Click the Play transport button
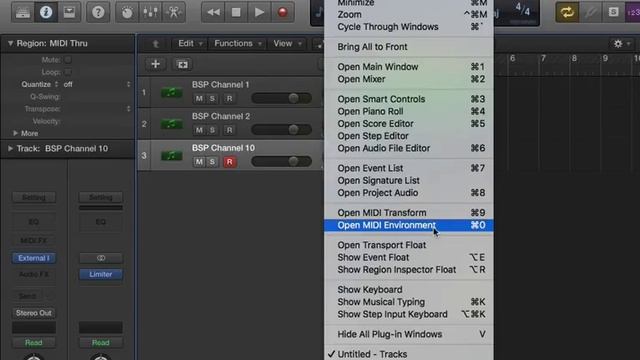Viewport: 640px width, 360px height. pyautogui.click(x=259, y=12)
